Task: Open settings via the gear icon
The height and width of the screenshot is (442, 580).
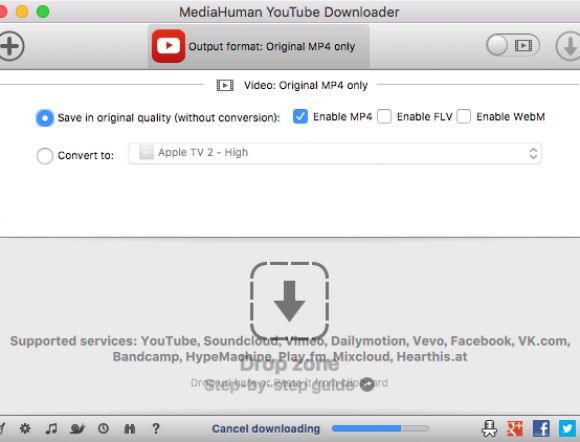Action: click(25, 428)
